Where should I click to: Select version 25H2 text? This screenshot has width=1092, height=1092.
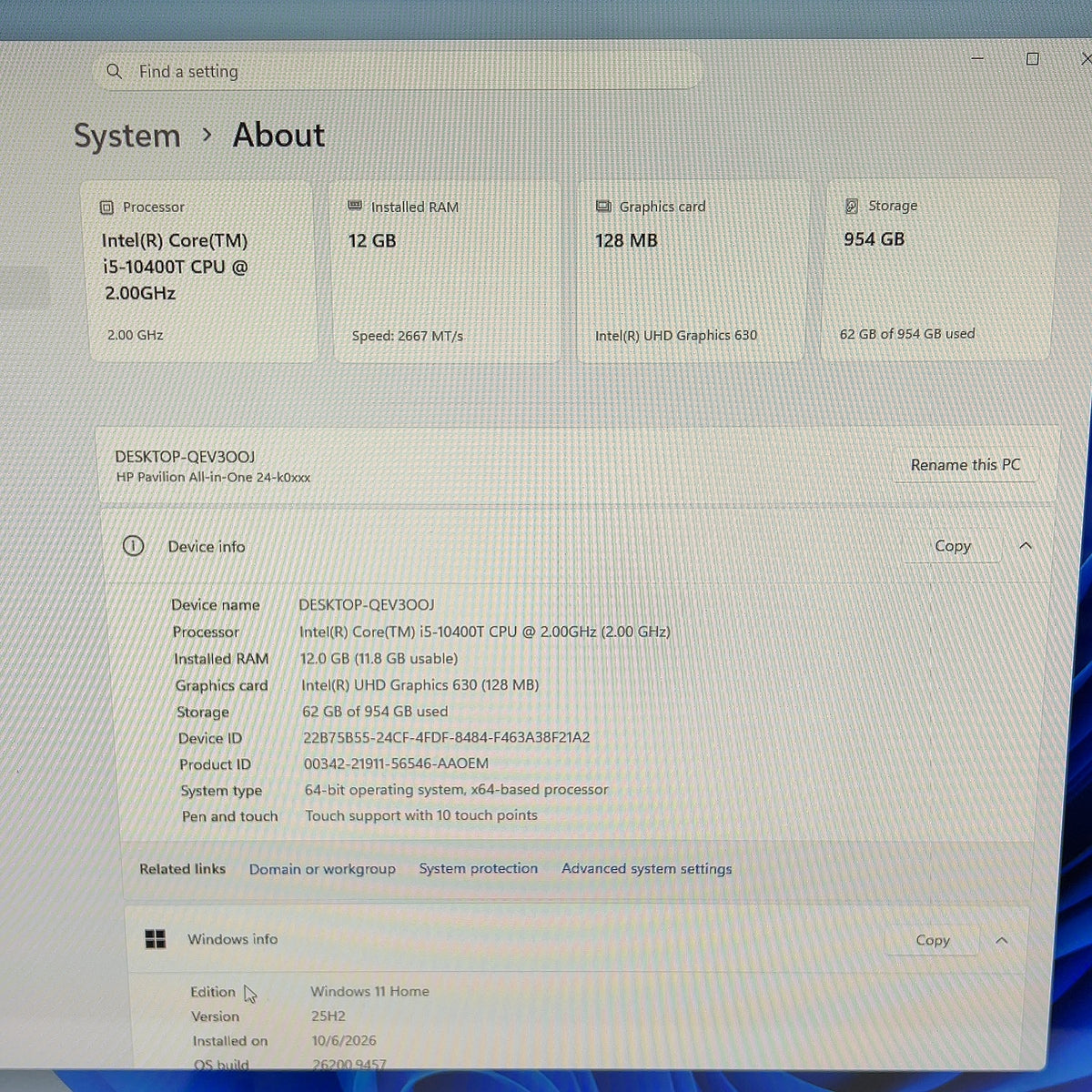(328, 1016)
